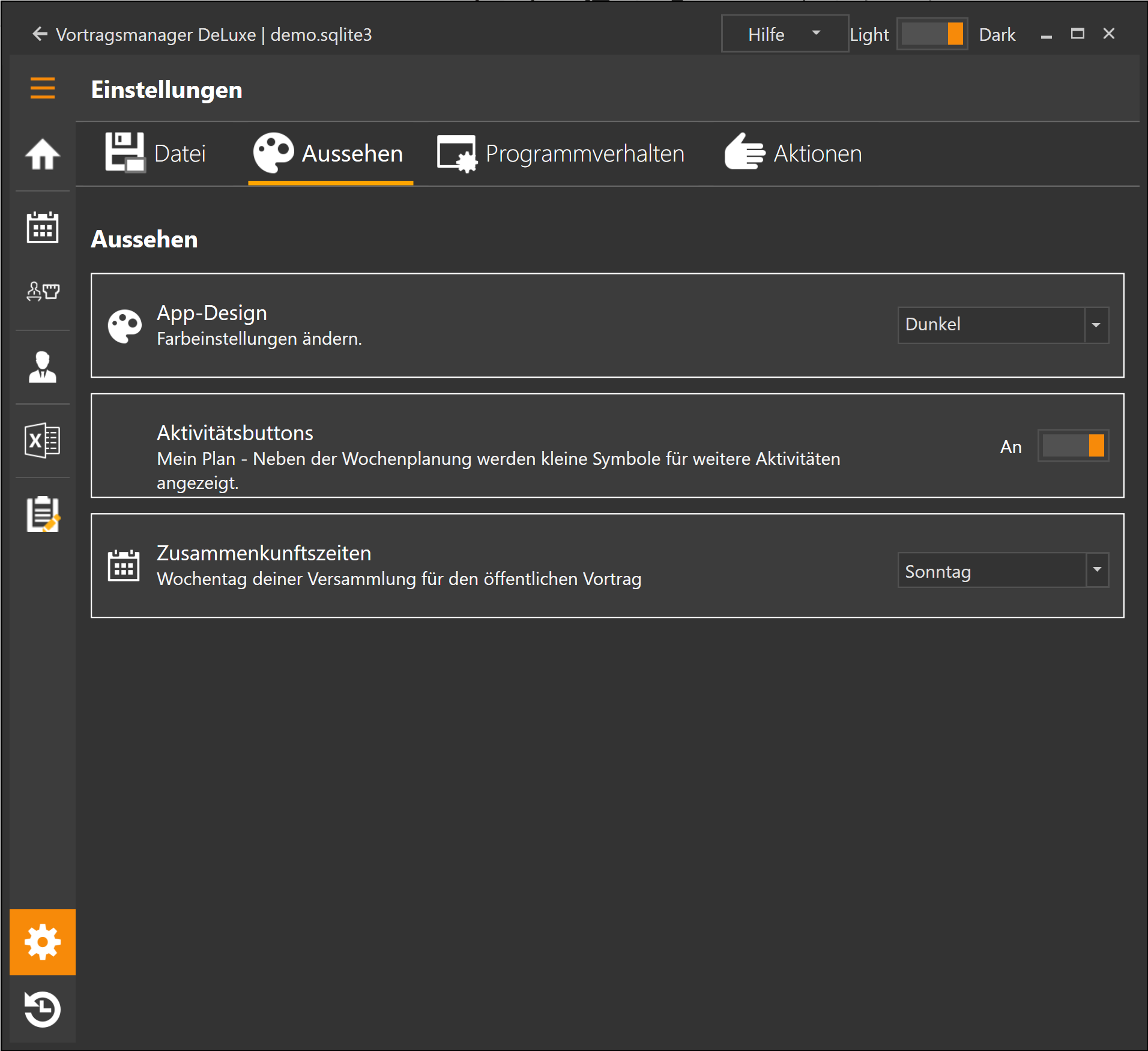Open the history clock sidebar icon
Screen dimensions: 1148x1051
[42, 1009]
